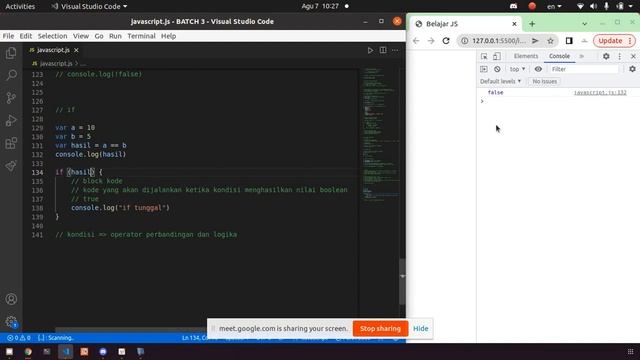The image size is (640, 360).
Task: Select the javascript.js editor tab
Action: point(53,50)
